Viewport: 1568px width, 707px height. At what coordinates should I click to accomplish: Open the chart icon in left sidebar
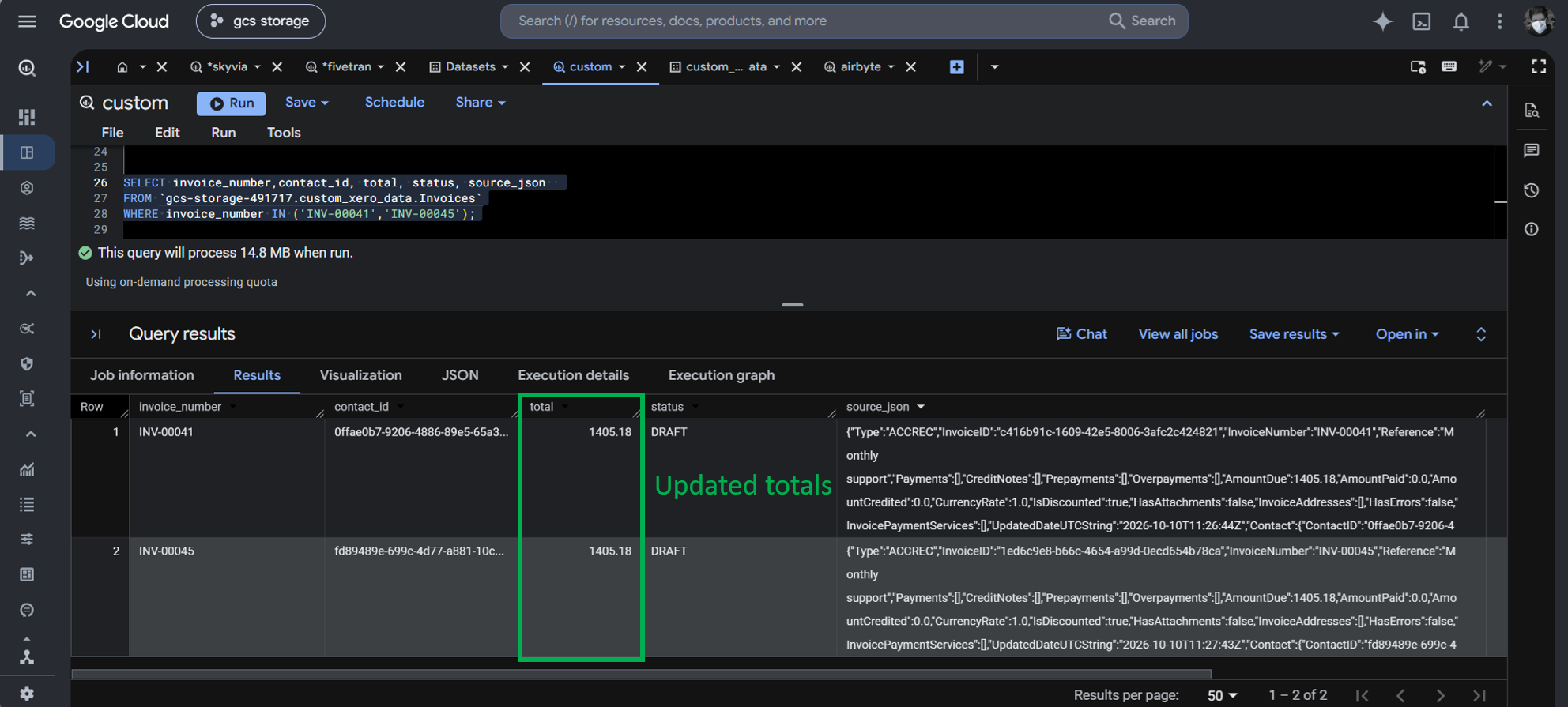pyautogui.click(x=27, y=469)
